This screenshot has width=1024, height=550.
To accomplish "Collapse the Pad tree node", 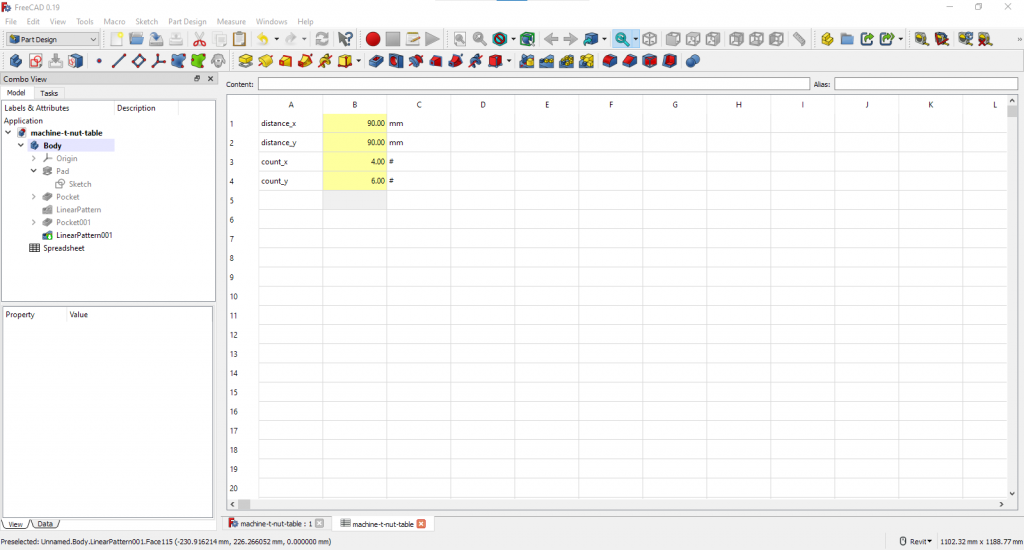I will point(34,171).
